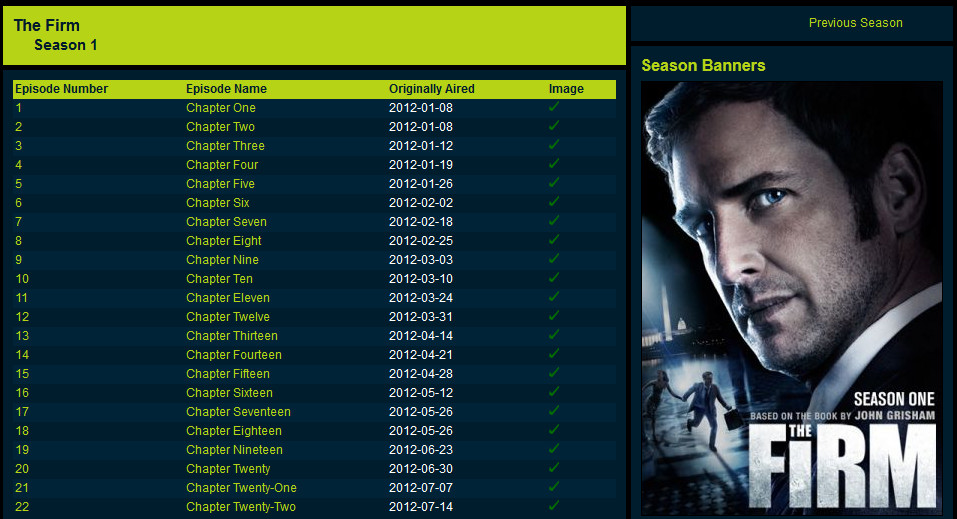Click the image checkmark for Chapter Eighteen

[554, 429]
